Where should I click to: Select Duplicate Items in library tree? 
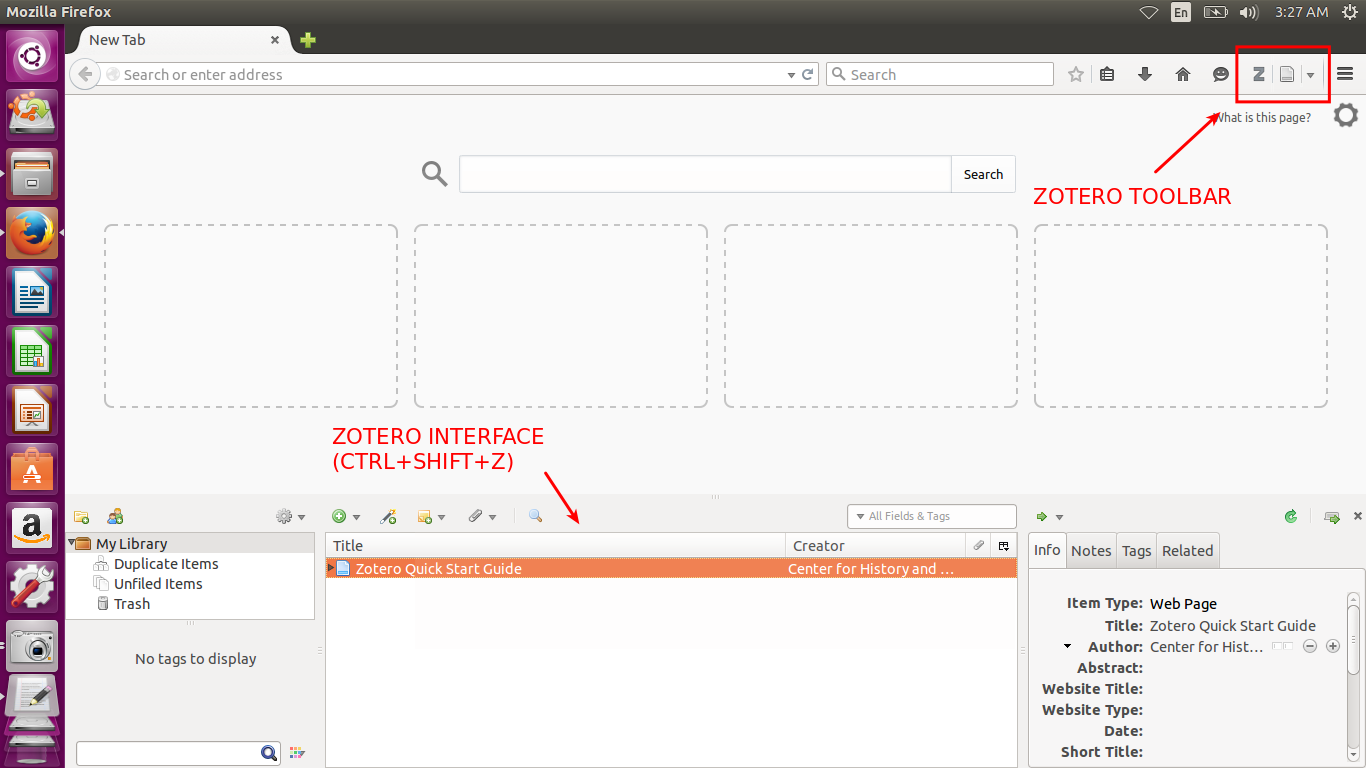166,564
